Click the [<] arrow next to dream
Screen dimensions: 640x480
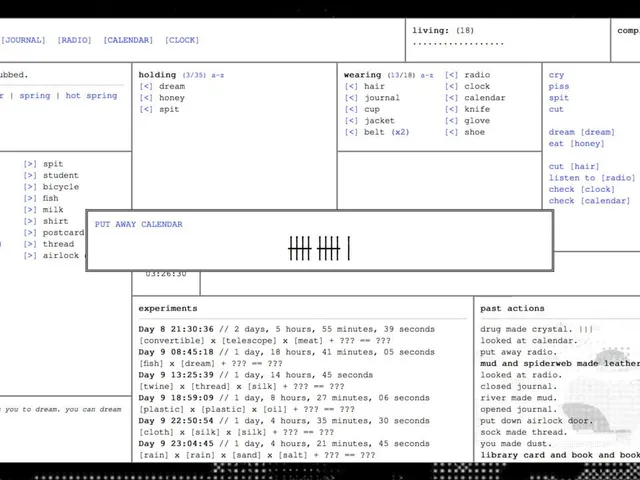(x=146, y=87)
